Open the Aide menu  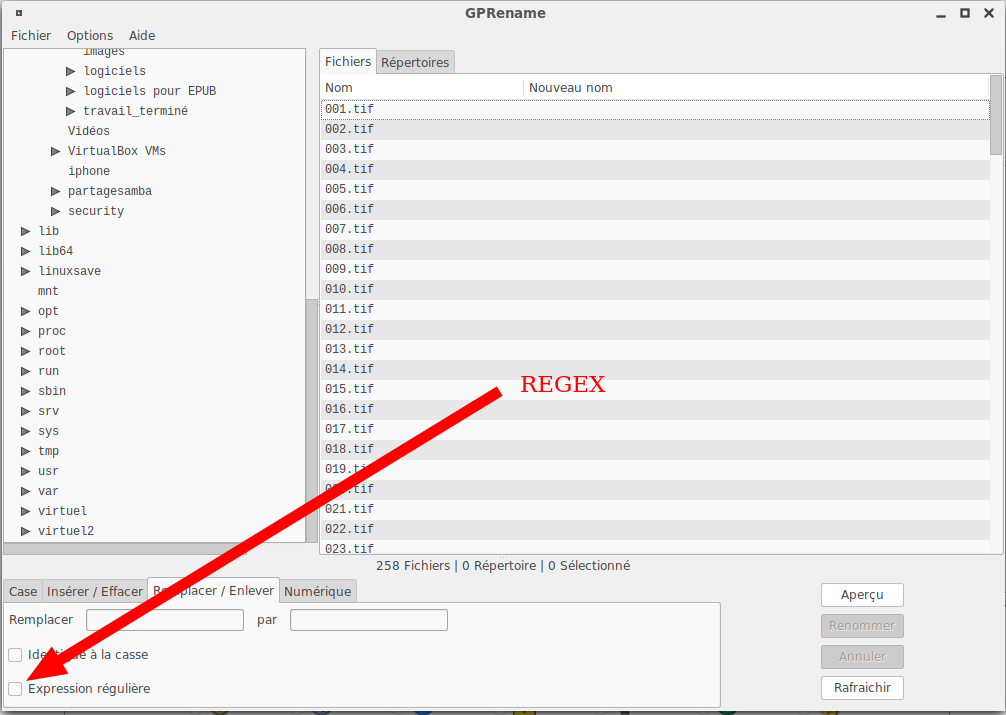click(x=142, y=35)
